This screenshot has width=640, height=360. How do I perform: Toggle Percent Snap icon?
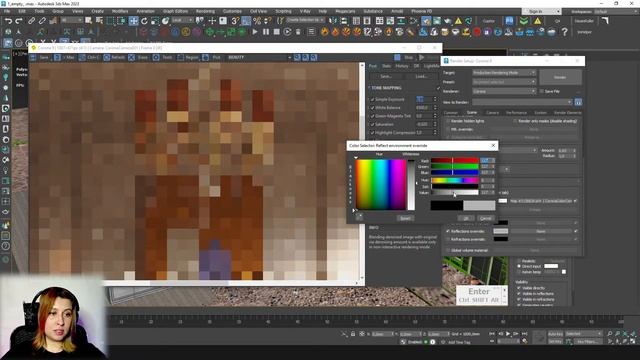click(257, 20)
